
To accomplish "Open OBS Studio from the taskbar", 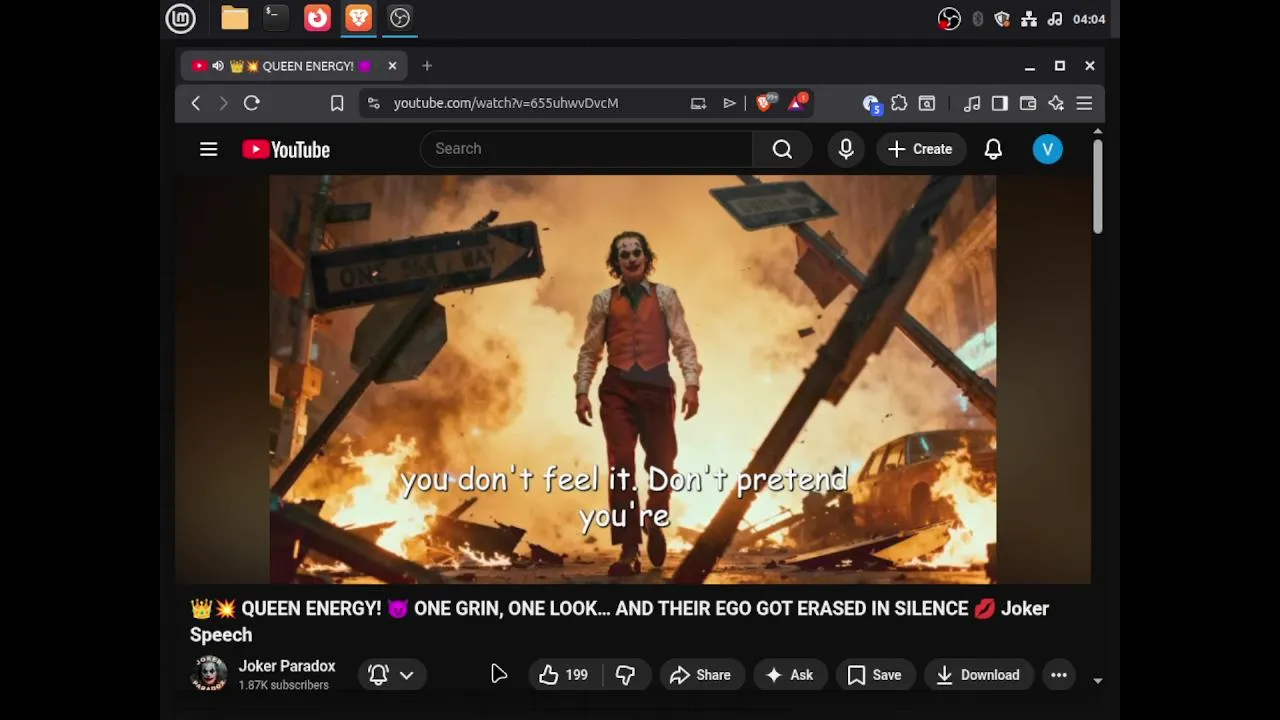I will click(x=400, y=18).
